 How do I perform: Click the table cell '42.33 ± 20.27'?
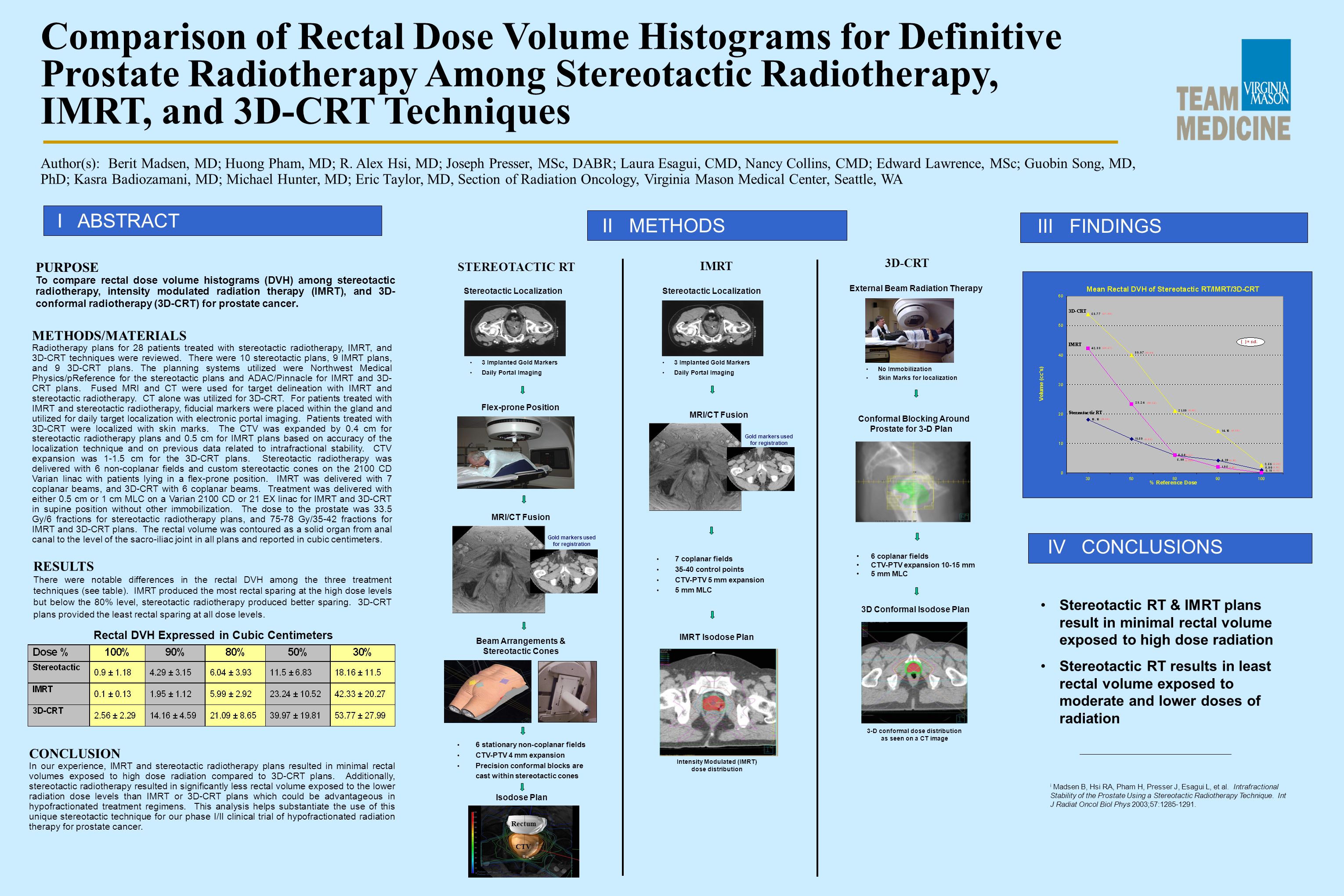coord(362,694)
